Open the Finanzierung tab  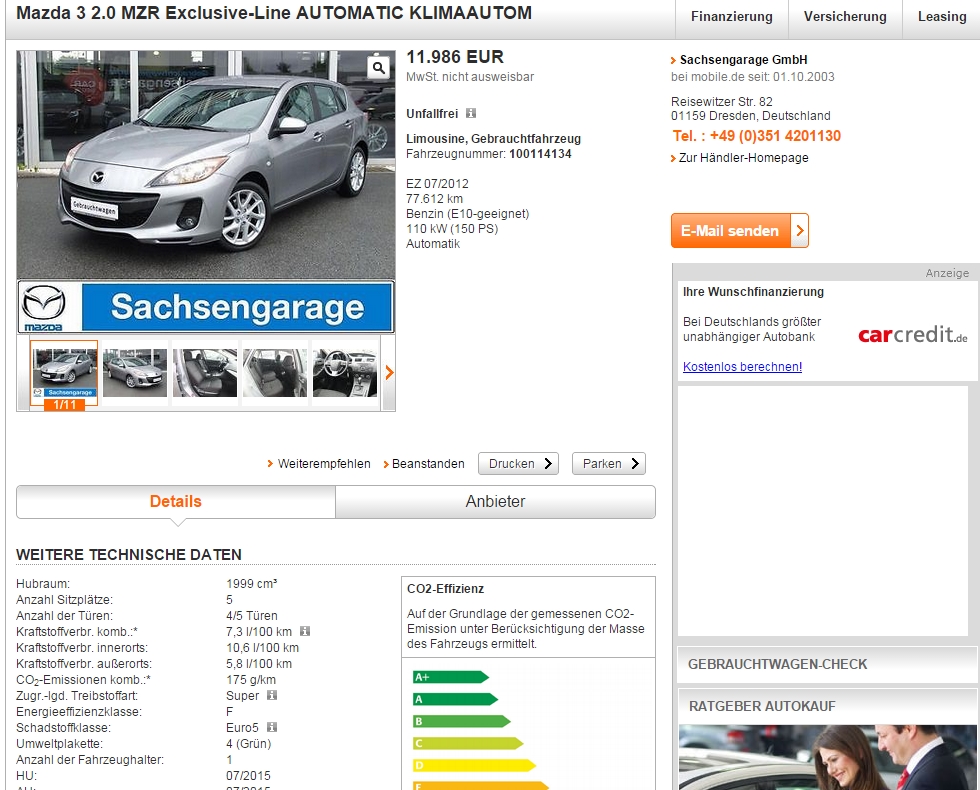point(731,17)
